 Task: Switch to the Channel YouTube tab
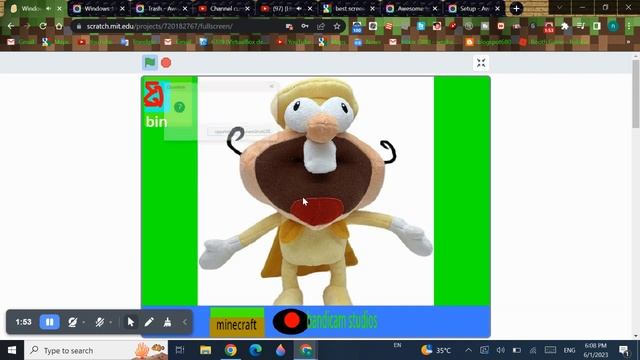pyautogui.click(x=224, y=9)
